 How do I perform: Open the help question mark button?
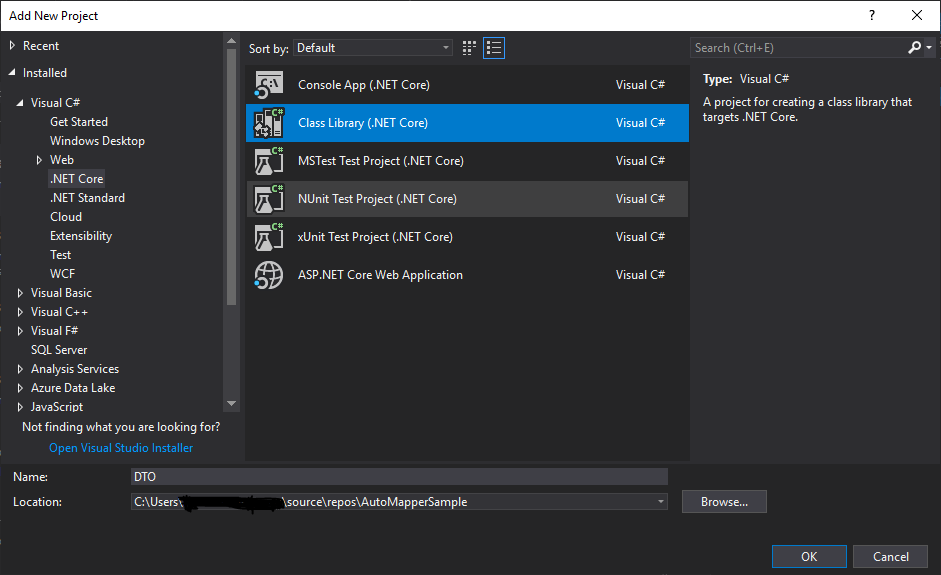pyautogui.click(x=872, y=16)
